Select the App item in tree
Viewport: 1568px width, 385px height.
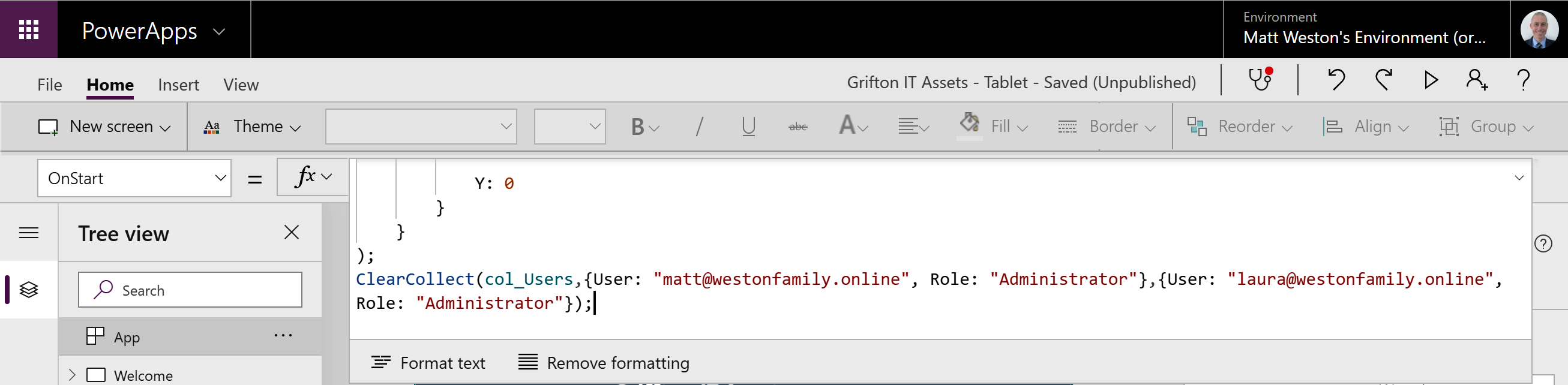pos(190,336)
